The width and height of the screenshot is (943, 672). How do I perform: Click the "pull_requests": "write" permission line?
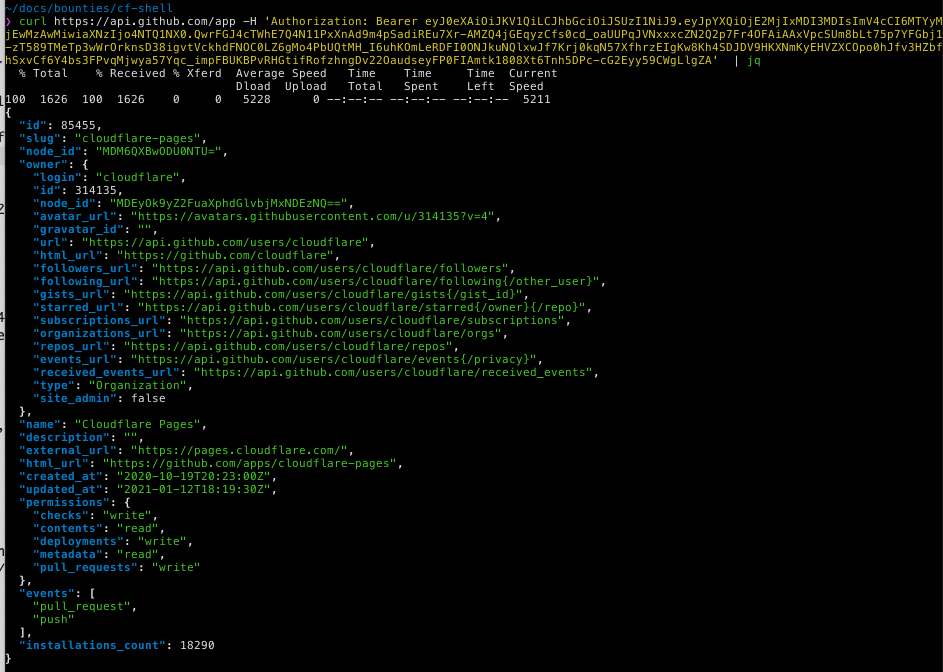pyautogui.click(x=117, y=568)
